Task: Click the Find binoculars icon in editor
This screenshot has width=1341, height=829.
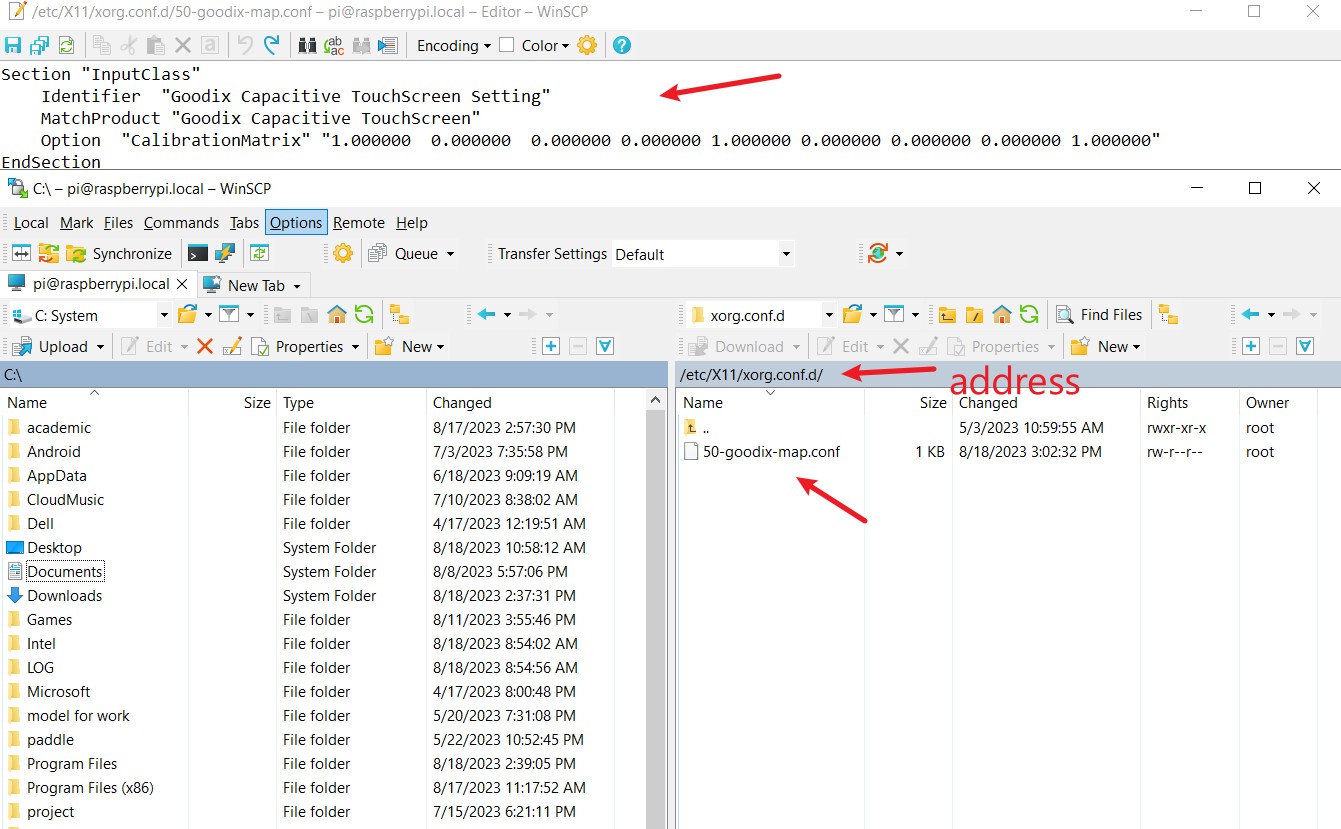Action: 308,45
